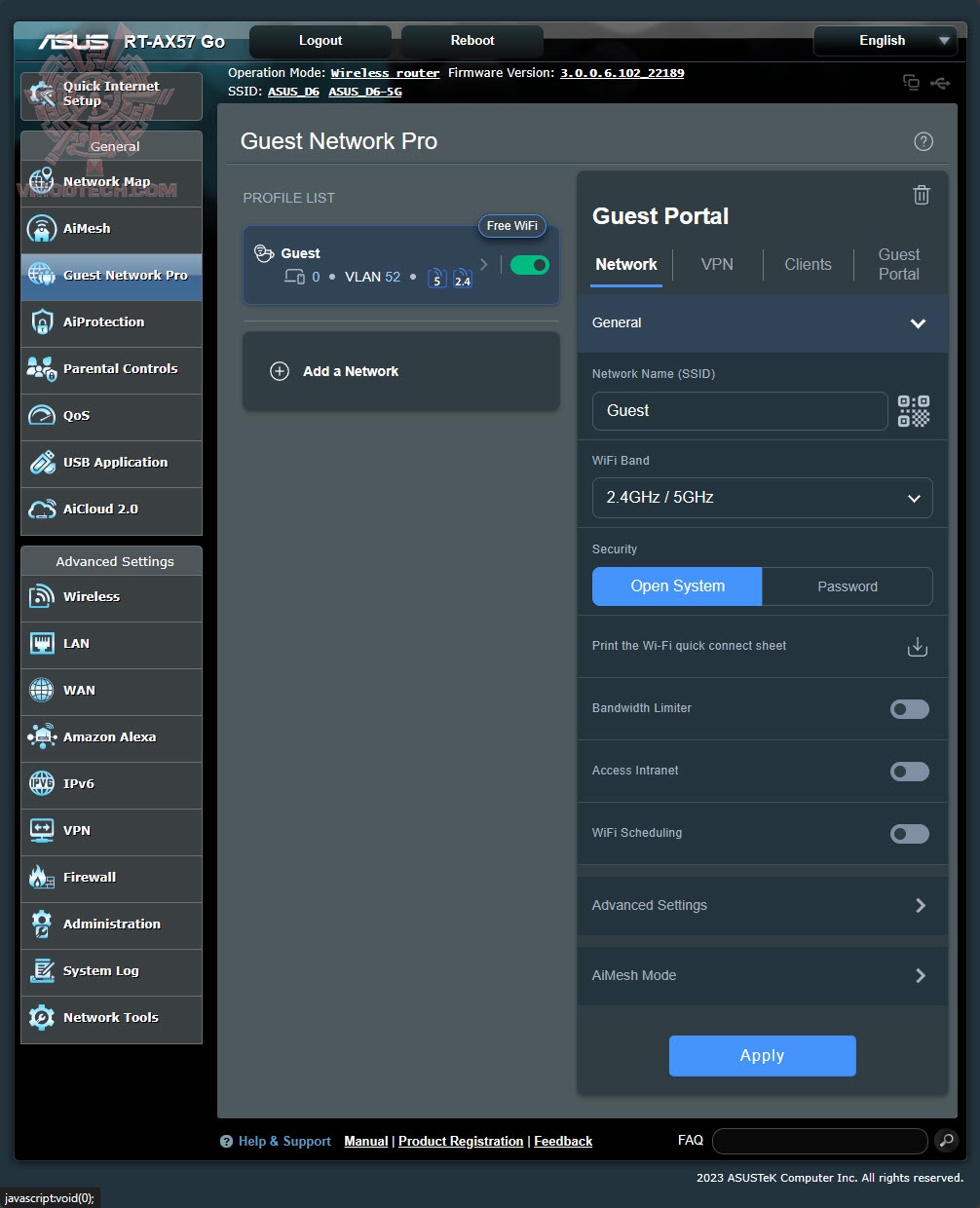
Task: Click the AiMesh sidebar icon
Action: click(x=42, y=228)
